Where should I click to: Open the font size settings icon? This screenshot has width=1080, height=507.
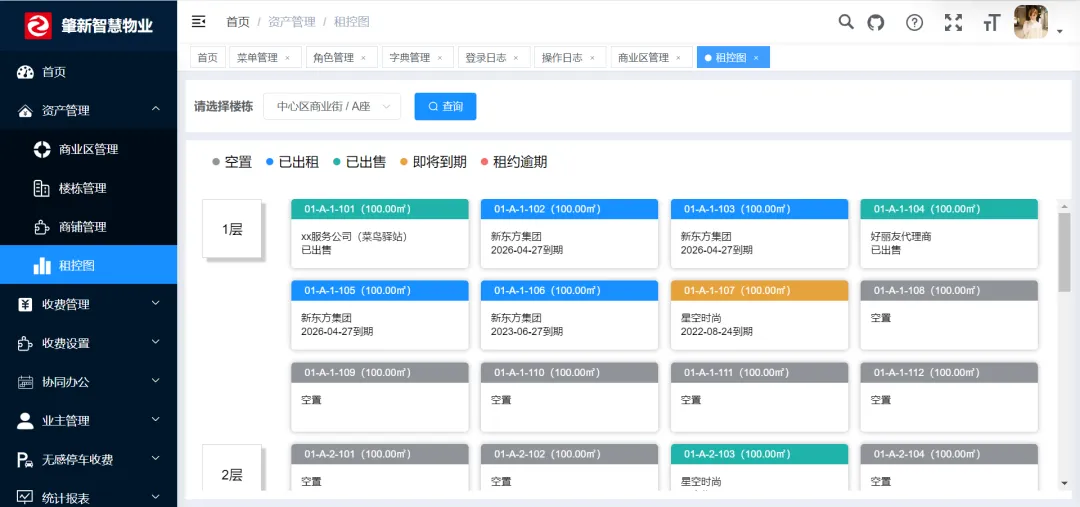click(991, 22)
